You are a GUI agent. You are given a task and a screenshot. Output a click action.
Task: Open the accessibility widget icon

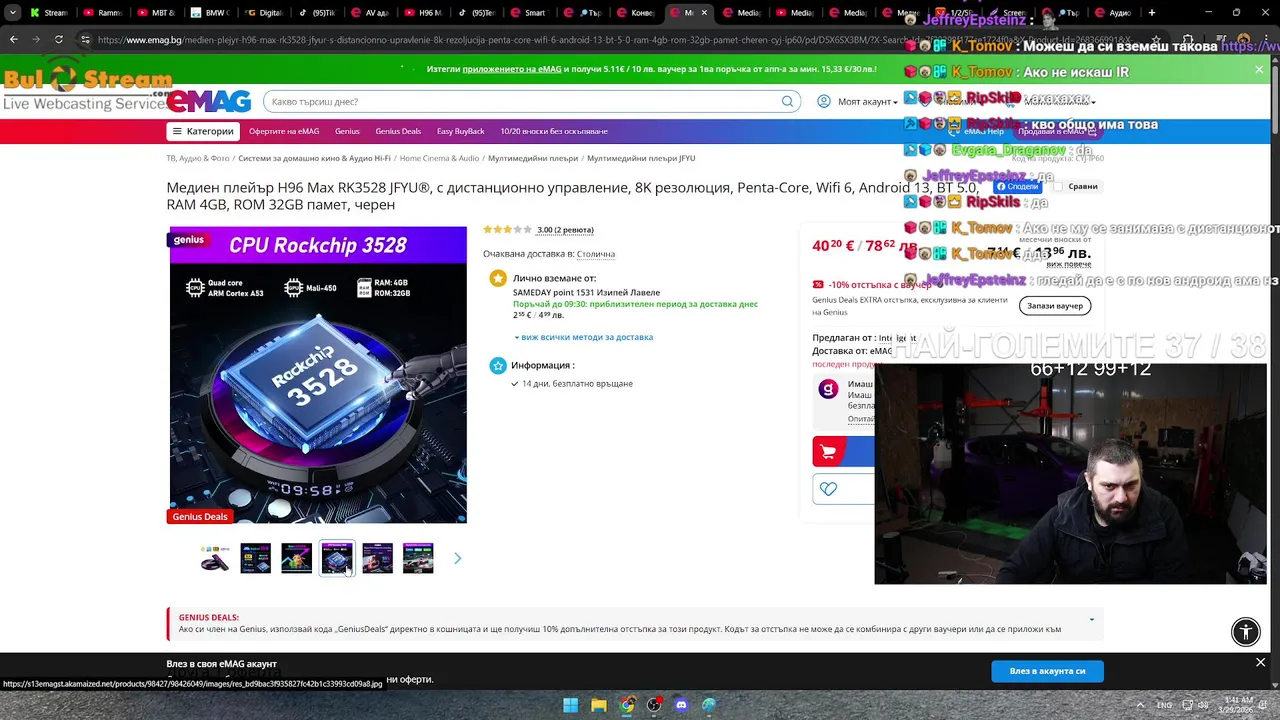click(1246, 632)
